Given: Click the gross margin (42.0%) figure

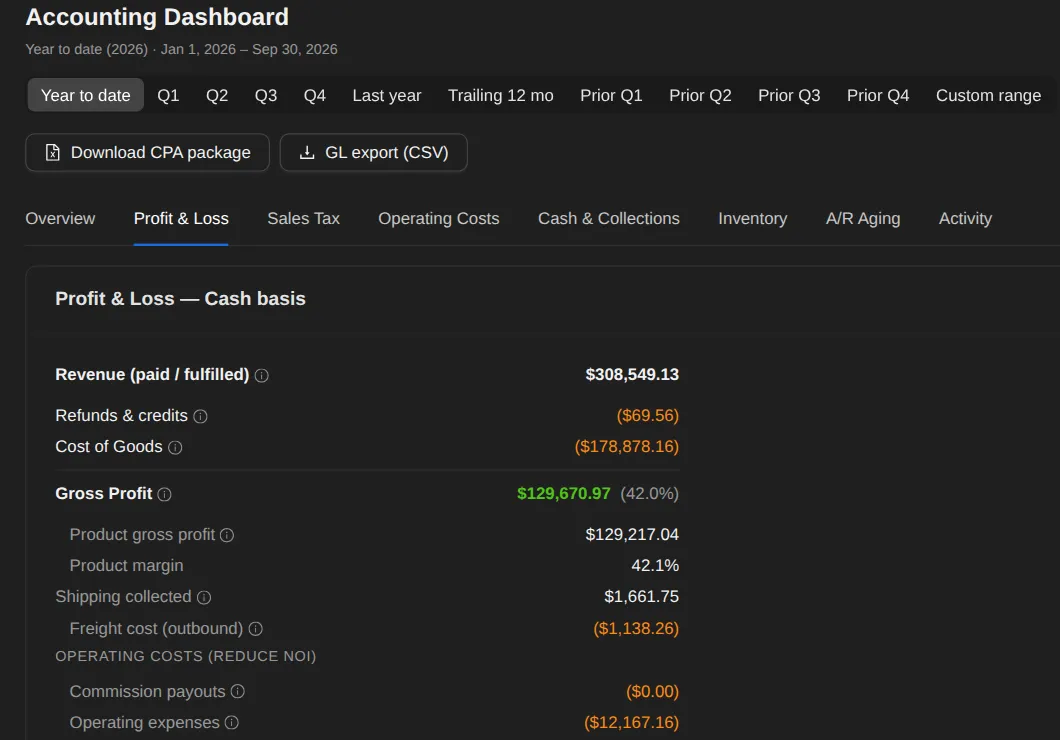Looking at the screenshot, I should (650, 494).
